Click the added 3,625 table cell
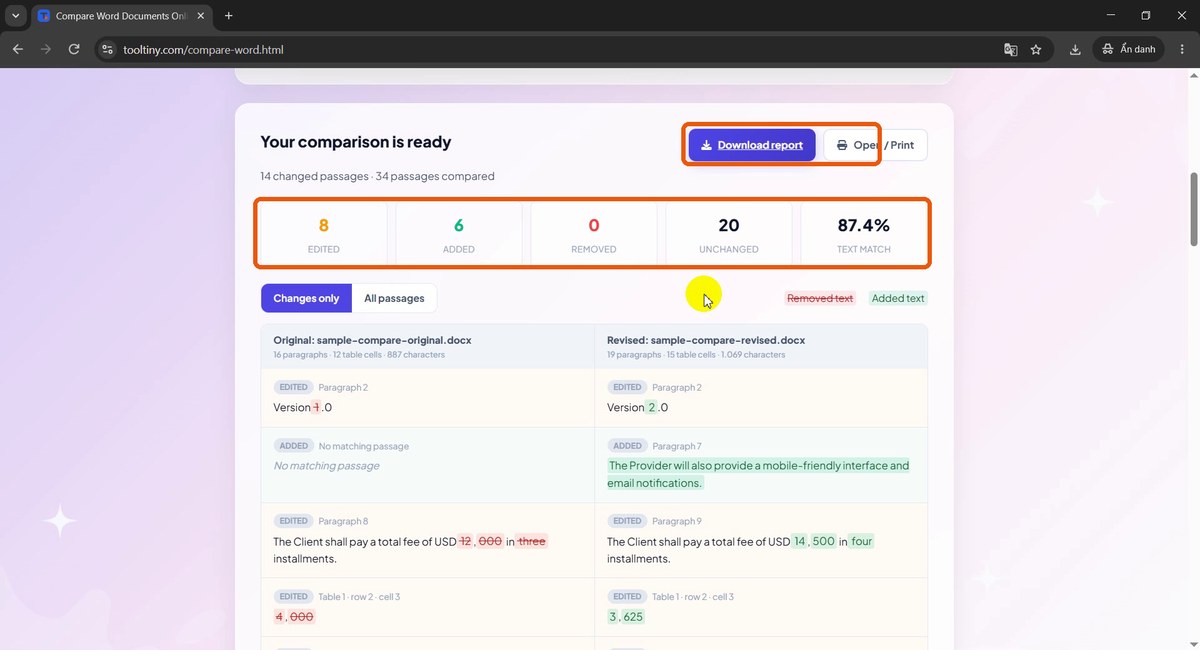Image resolution: width=1200 pixels, height=650 pixels. [x=626, y=617]
